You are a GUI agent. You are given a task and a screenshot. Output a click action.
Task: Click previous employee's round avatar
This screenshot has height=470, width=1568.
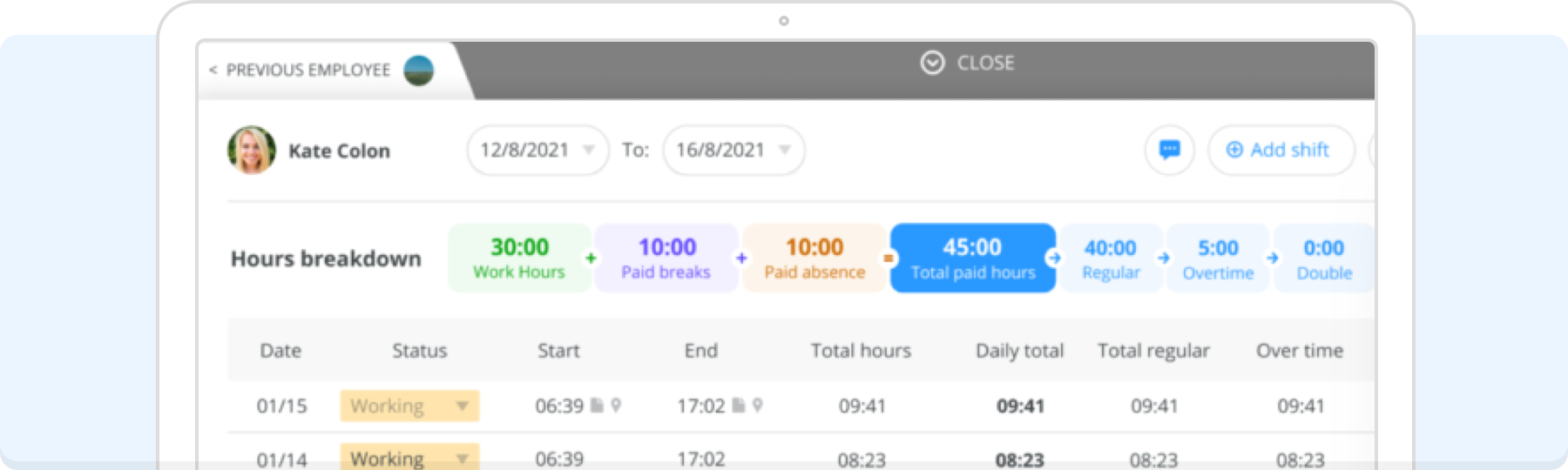[419, 70]
